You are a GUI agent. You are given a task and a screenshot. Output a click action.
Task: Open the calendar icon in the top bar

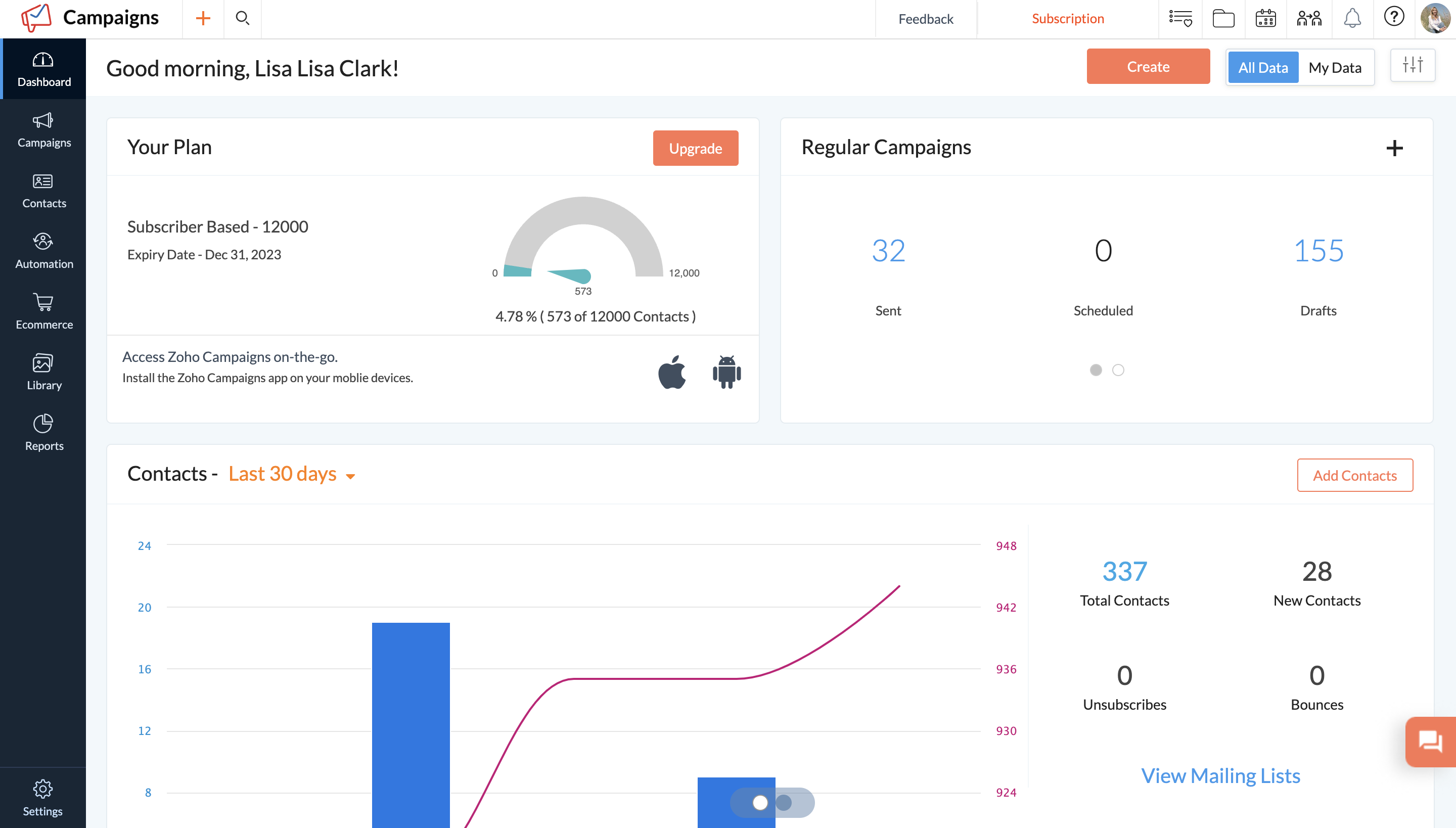coord(1265,18)
